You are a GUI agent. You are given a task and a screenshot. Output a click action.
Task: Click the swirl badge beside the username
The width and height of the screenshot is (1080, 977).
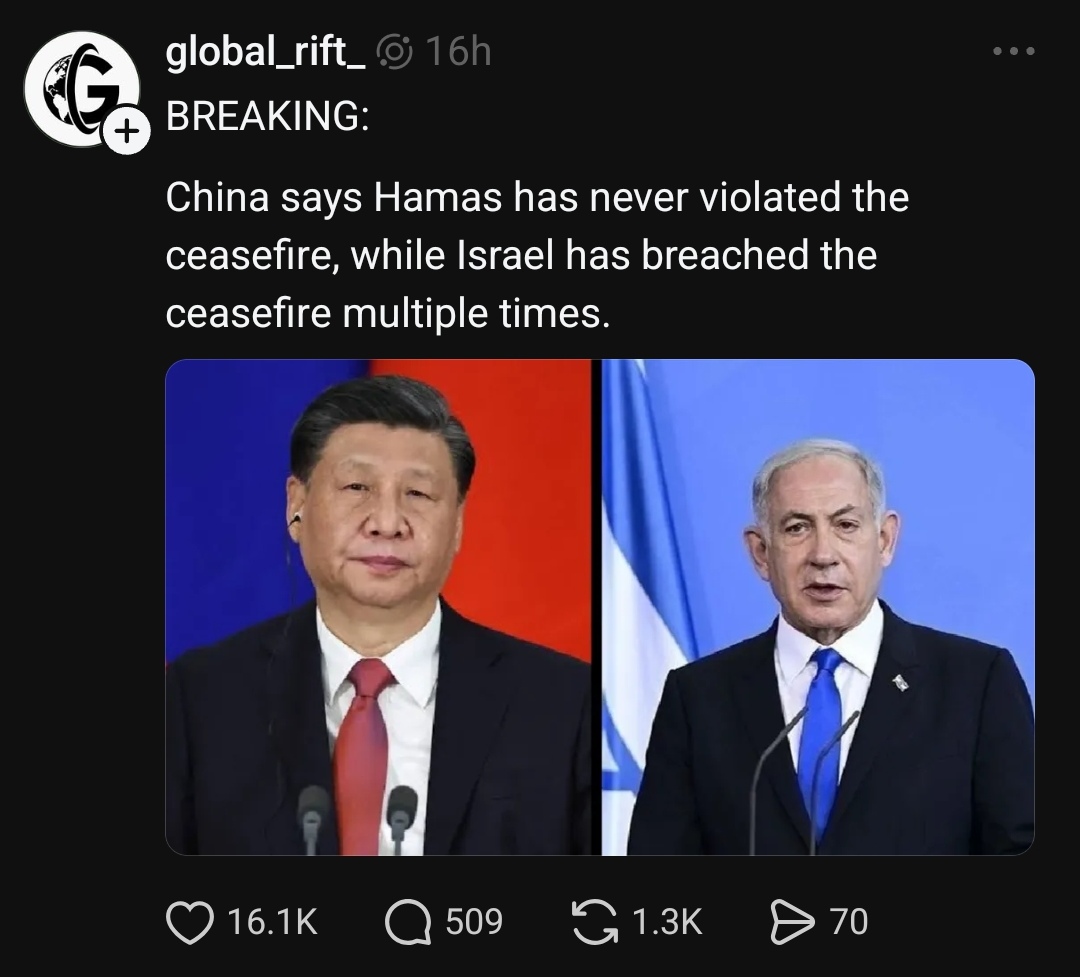(395, 52)
